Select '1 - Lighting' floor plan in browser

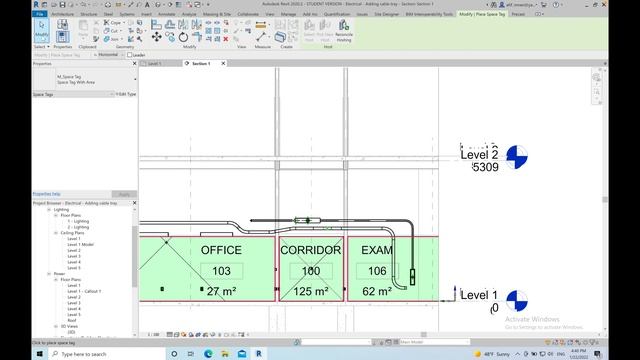pos(78,221)
